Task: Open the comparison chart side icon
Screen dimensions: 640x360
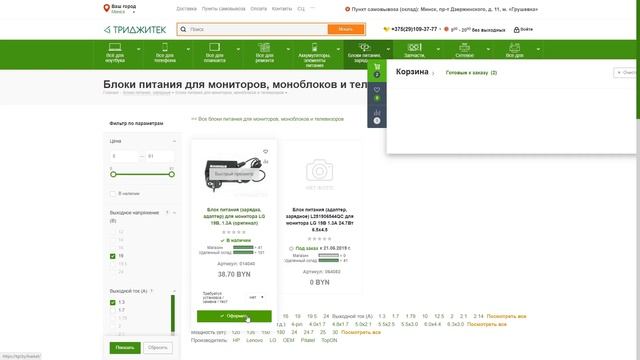Action: click(x=377, y=113)
